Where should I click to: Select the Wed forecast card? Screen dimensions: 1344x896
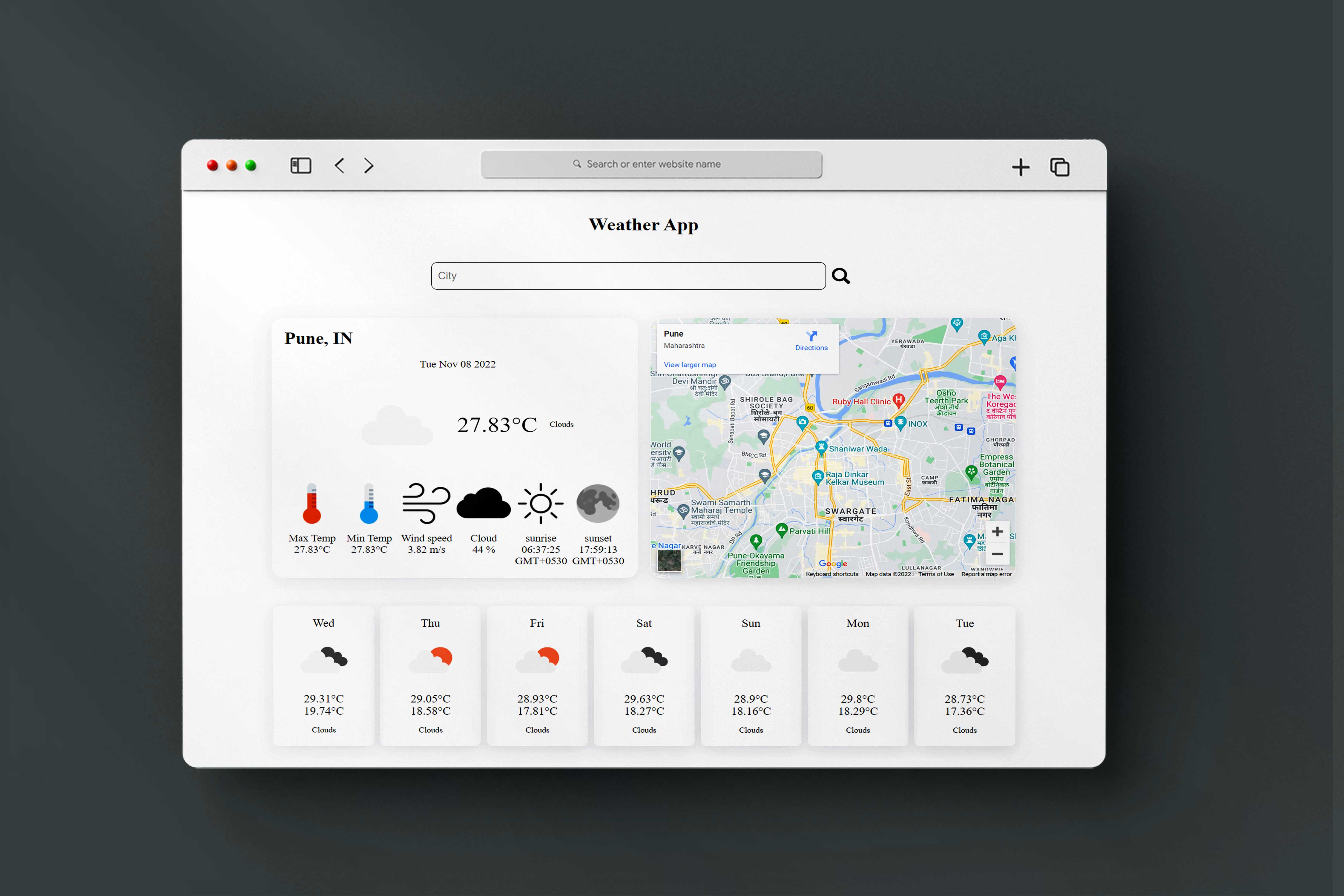pos(323,676)
